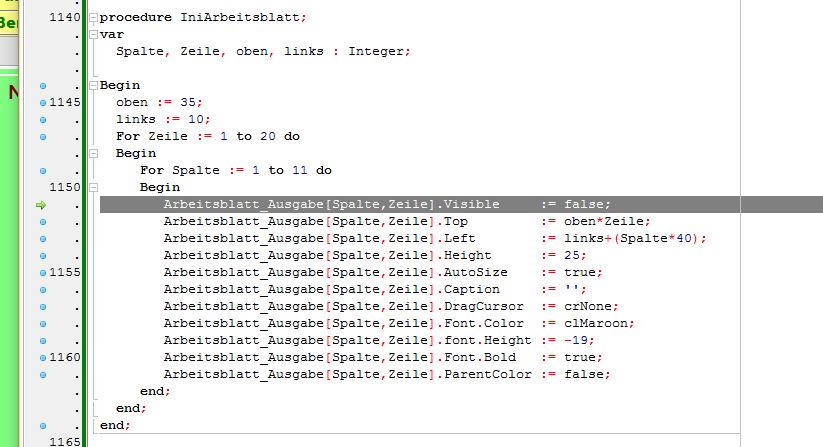Click the green execution arrow in the gutter
The height and width of the screenshot is (447, 823).
point(42,205)
